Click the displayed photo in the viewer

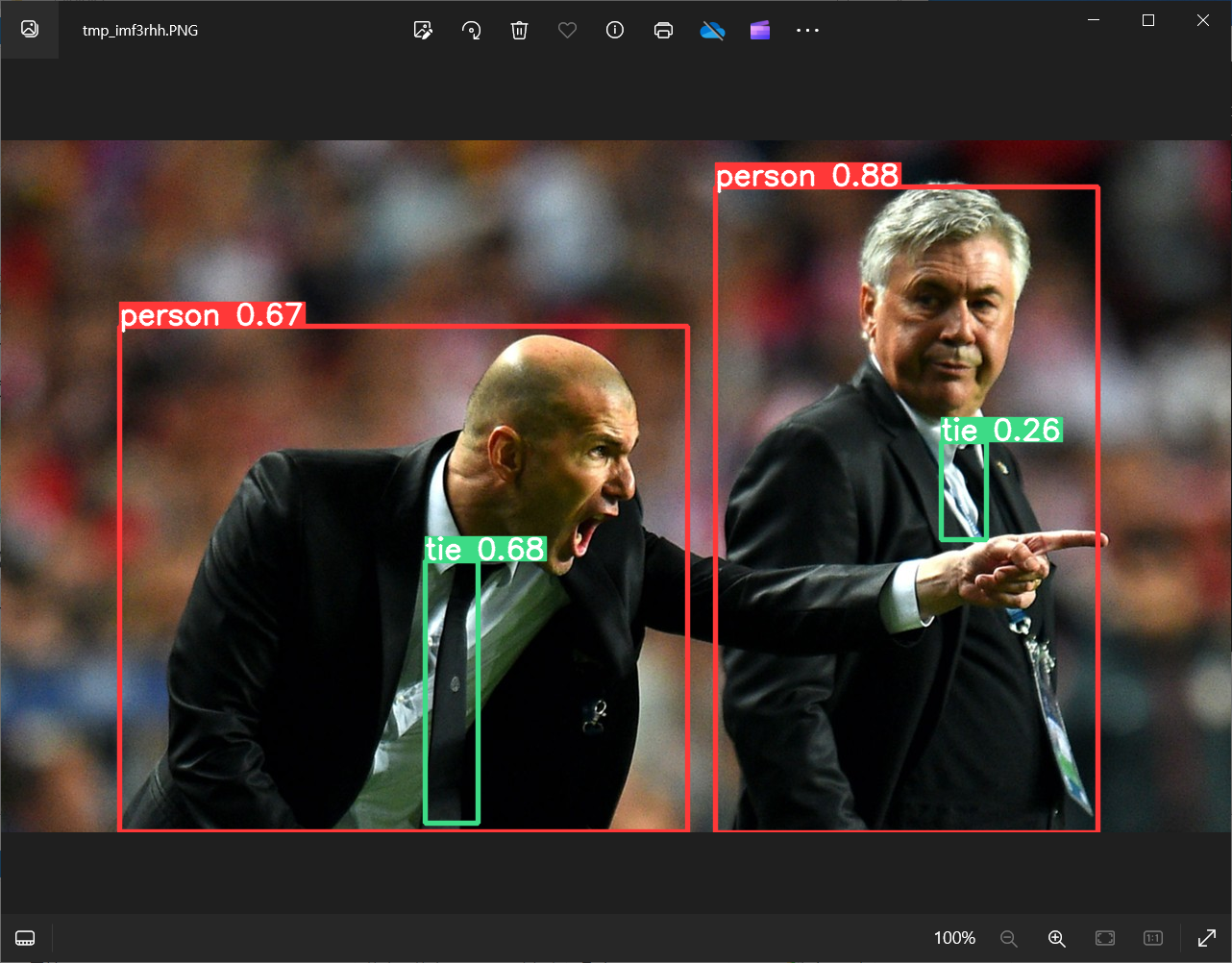616,486
